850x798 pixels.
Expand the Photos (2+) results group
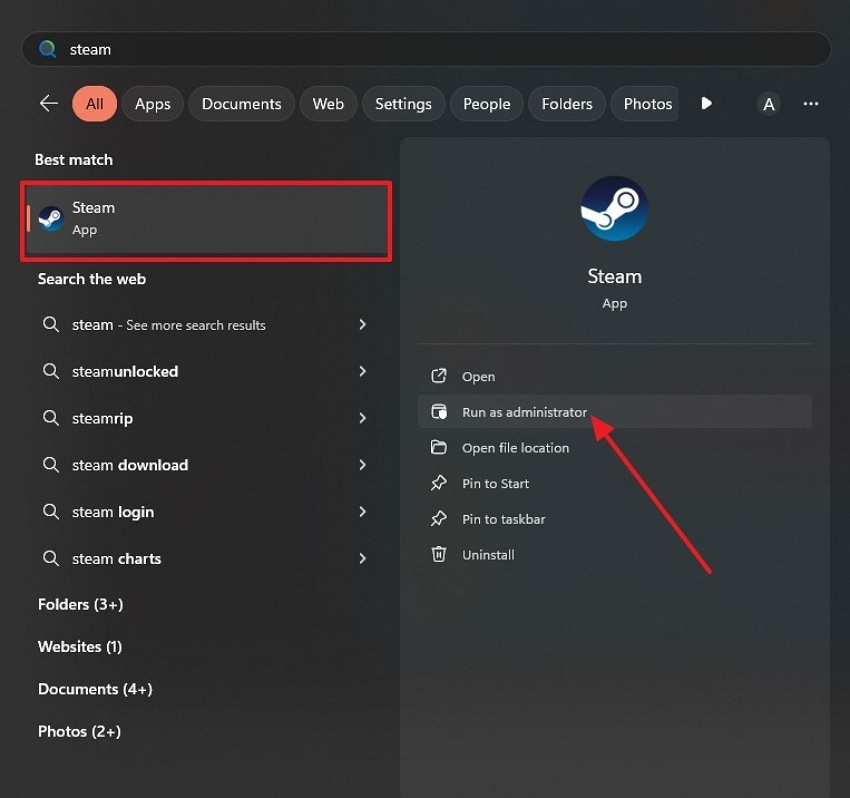tap(79, 732)
